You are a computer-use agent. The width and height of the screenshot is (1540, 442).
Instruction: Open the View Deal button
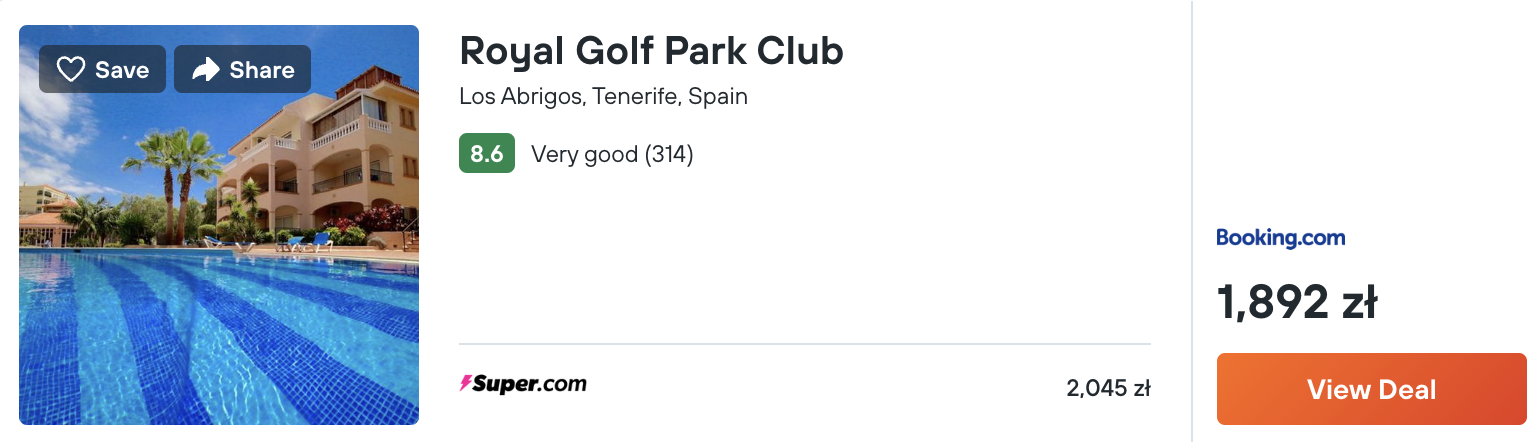pyautogui.click(x=1372, y=389)
